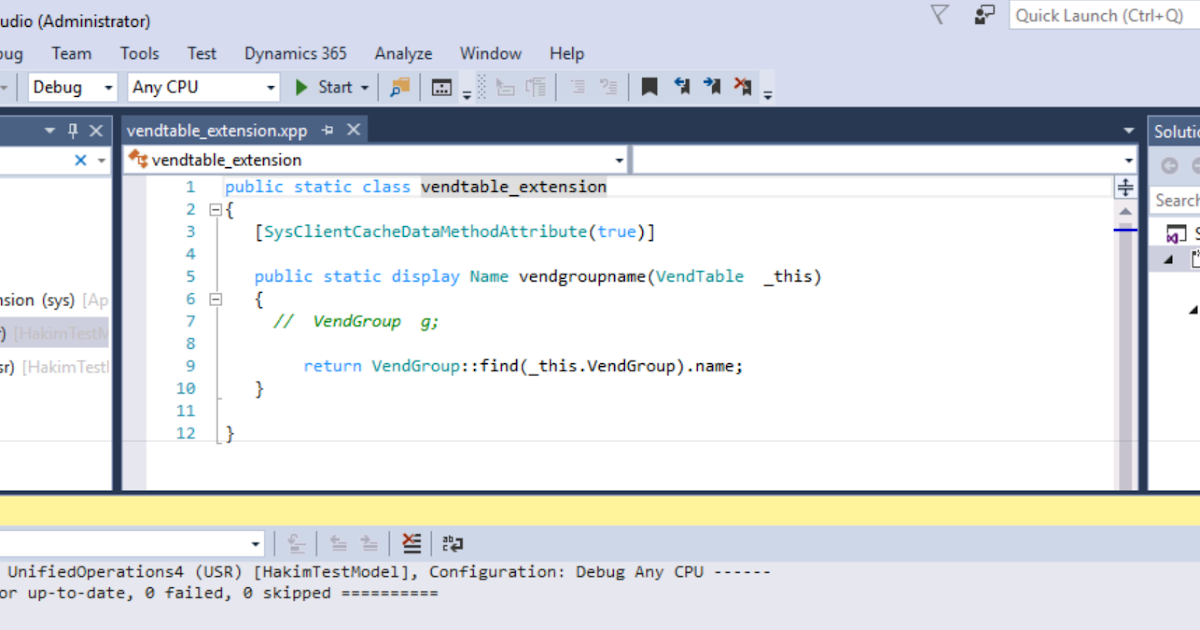Jump to the next bookmark
The image size is (1200, 630).
pos(712,87)
